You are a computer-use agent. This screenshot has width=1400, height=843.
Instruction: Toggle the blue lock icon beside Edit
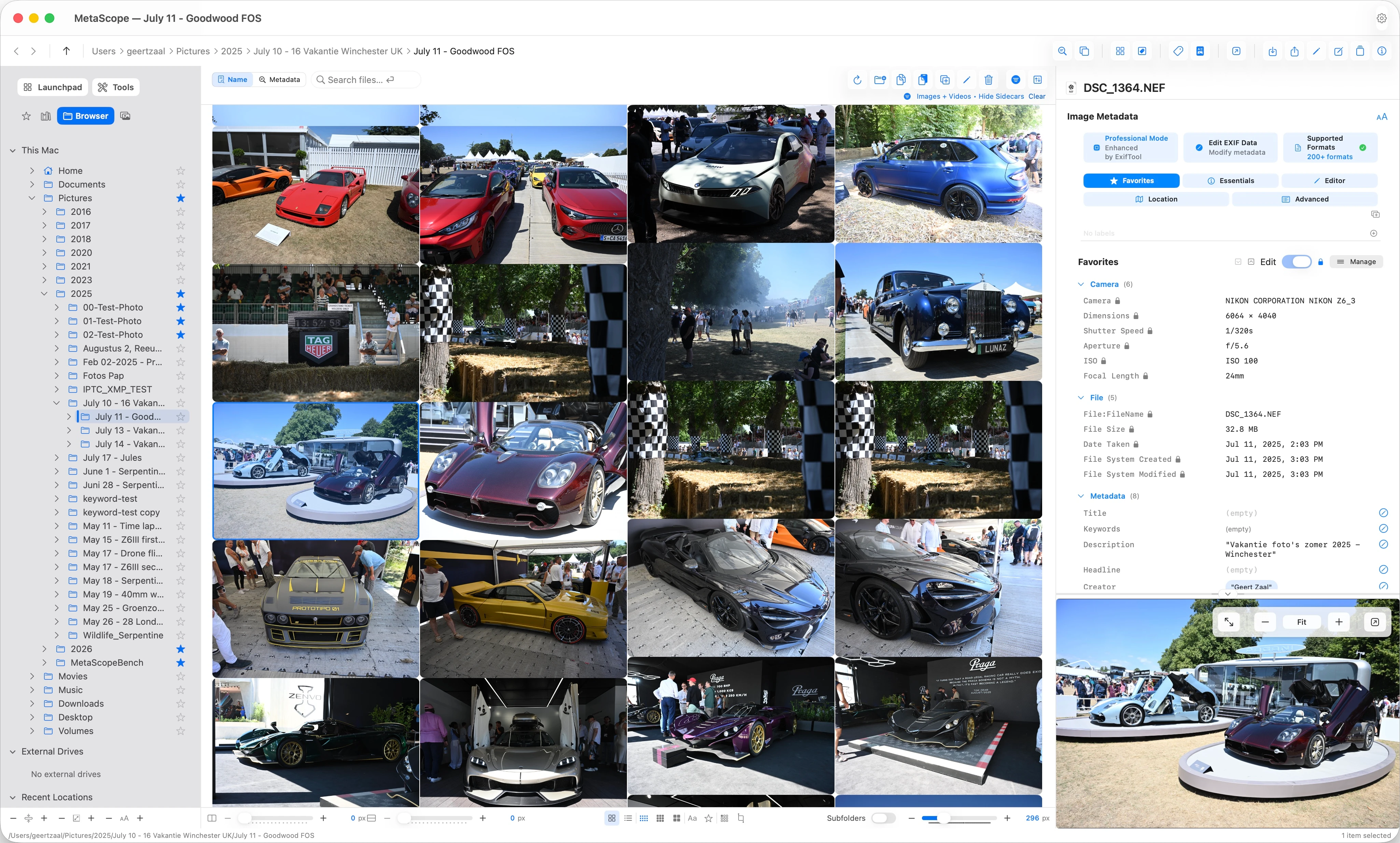point(1320,262)
